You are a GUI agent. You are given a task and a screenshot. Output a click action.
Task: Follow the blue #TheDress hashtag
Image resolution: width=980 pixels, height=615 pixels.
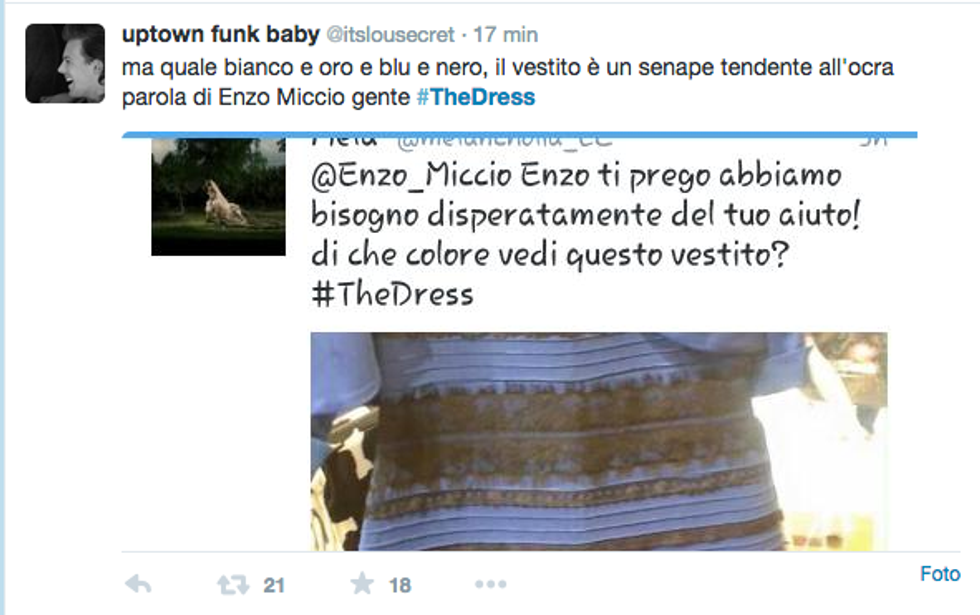[x=476, y=97]
